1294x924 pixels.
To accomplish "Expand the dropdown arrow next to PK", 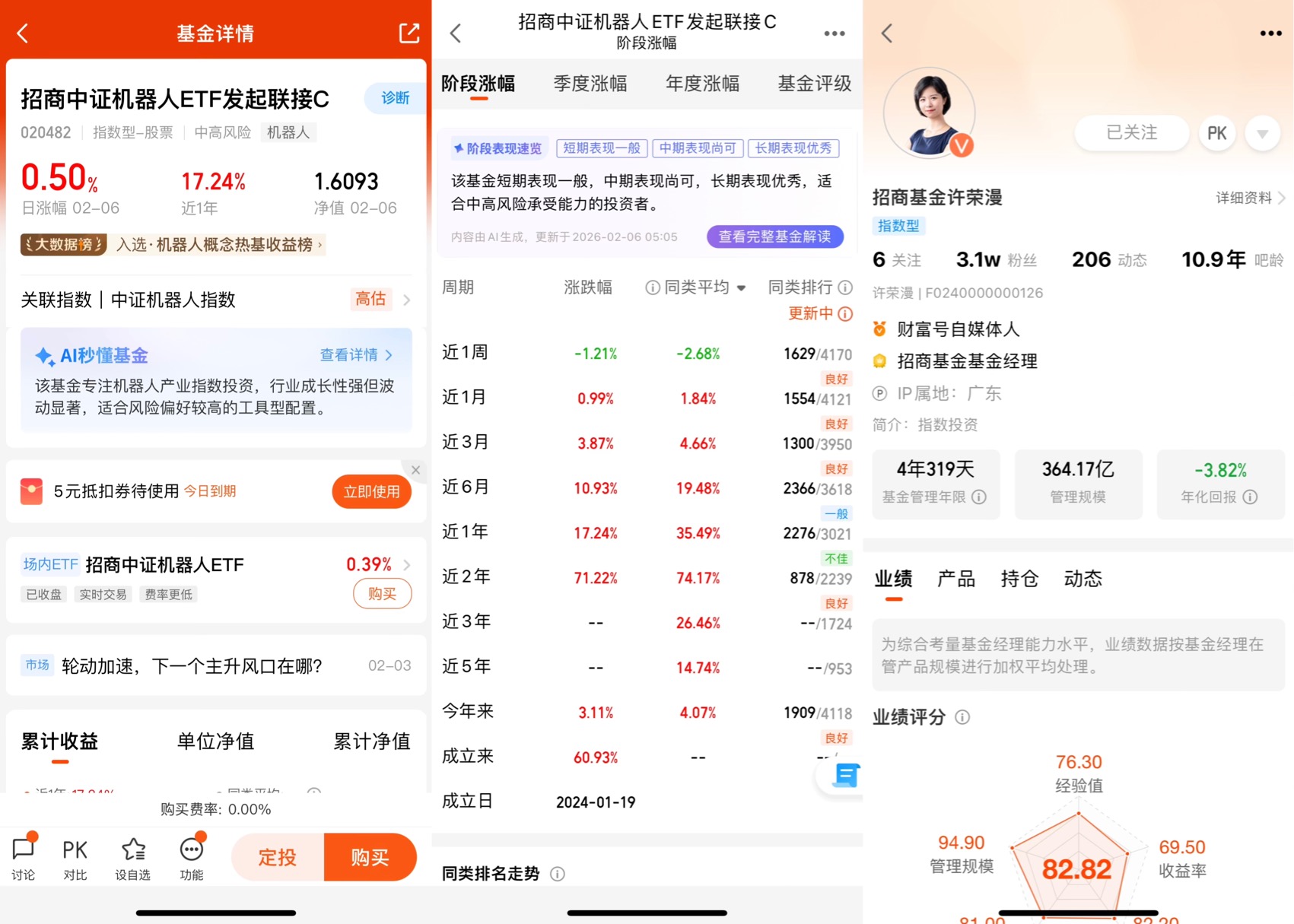I will tap(1262, 134).
